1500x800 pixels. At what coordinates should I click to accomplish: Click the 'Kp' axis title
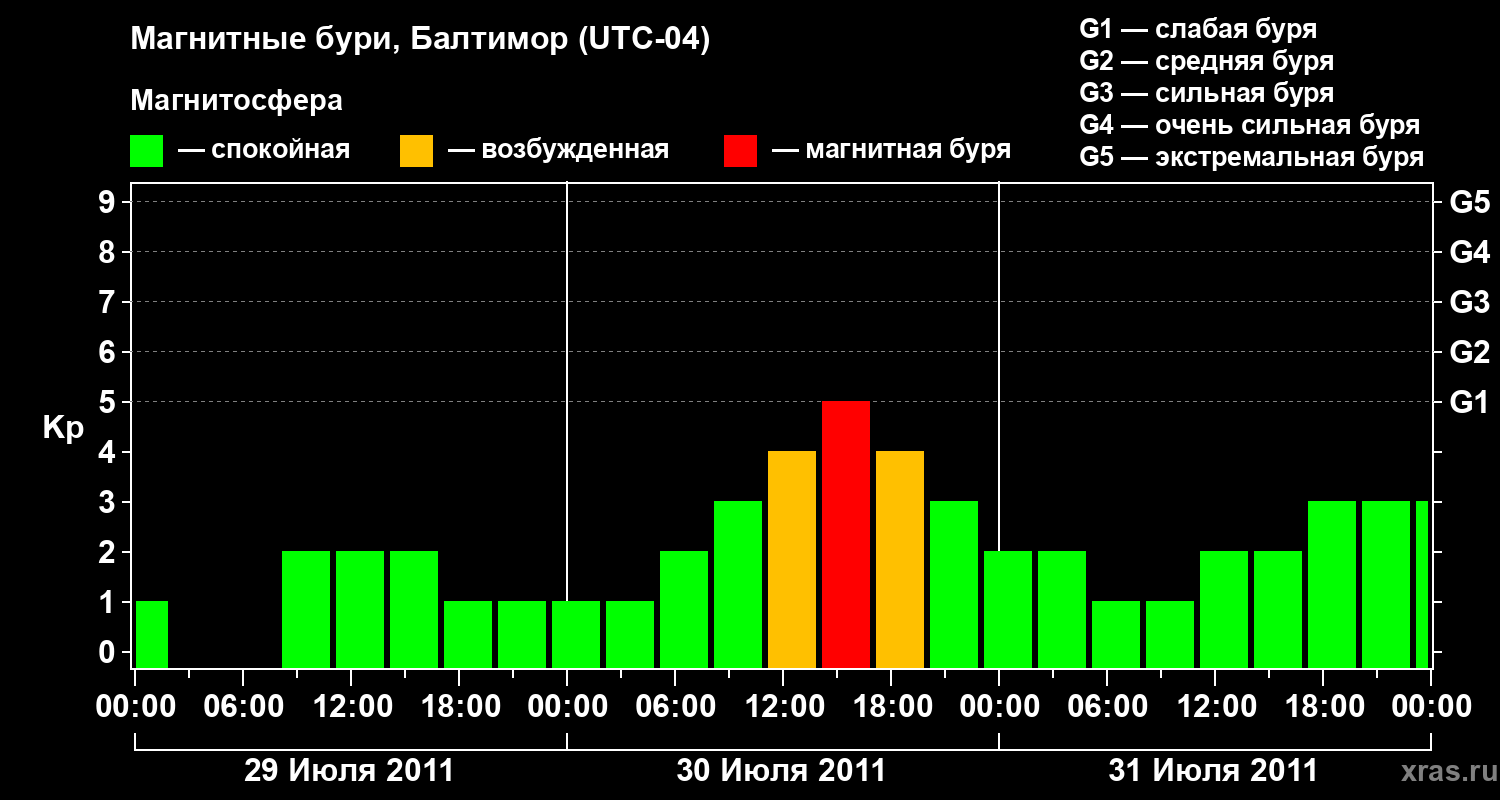pyautogui.click(x=63, y=428)
